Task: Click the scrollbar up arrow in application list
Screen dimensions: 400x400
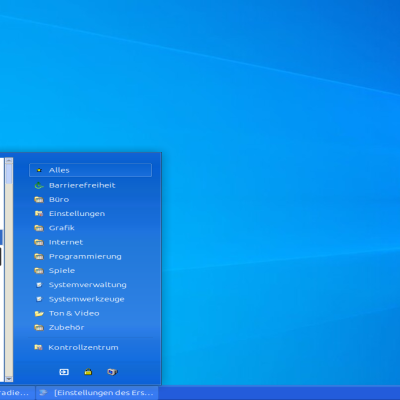Action: 9,161
